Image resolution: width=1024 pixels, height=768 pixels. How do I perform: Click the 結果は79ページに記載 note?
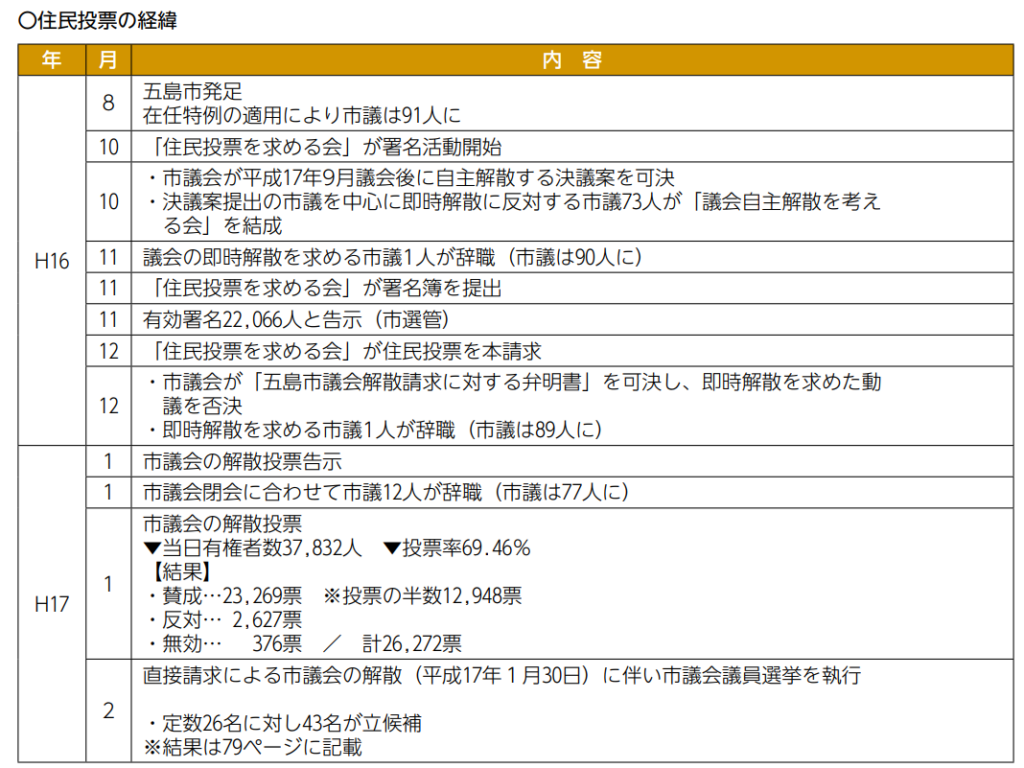252,747
